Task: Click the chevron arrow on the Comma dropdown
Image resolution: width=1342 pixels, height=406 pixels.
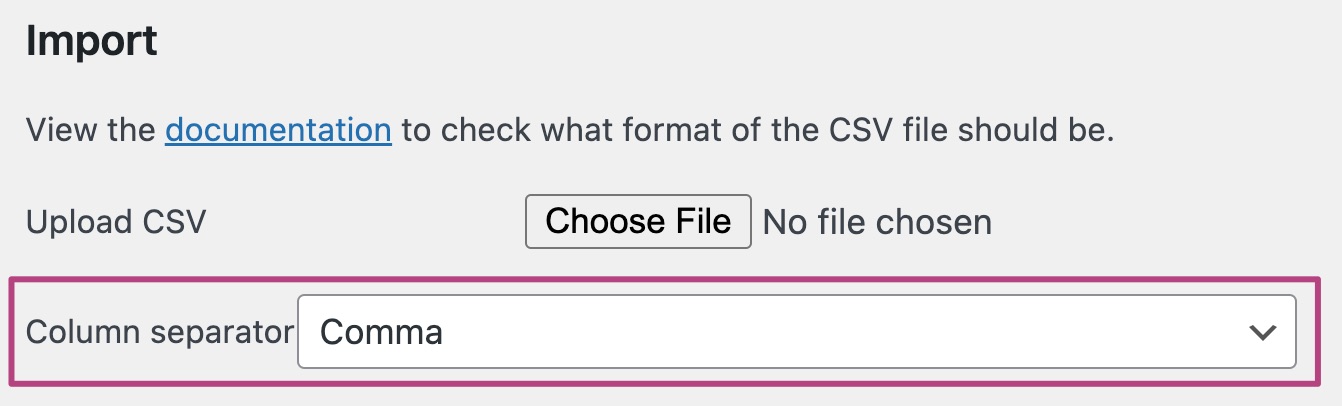Action: (x=1263, y=332)
